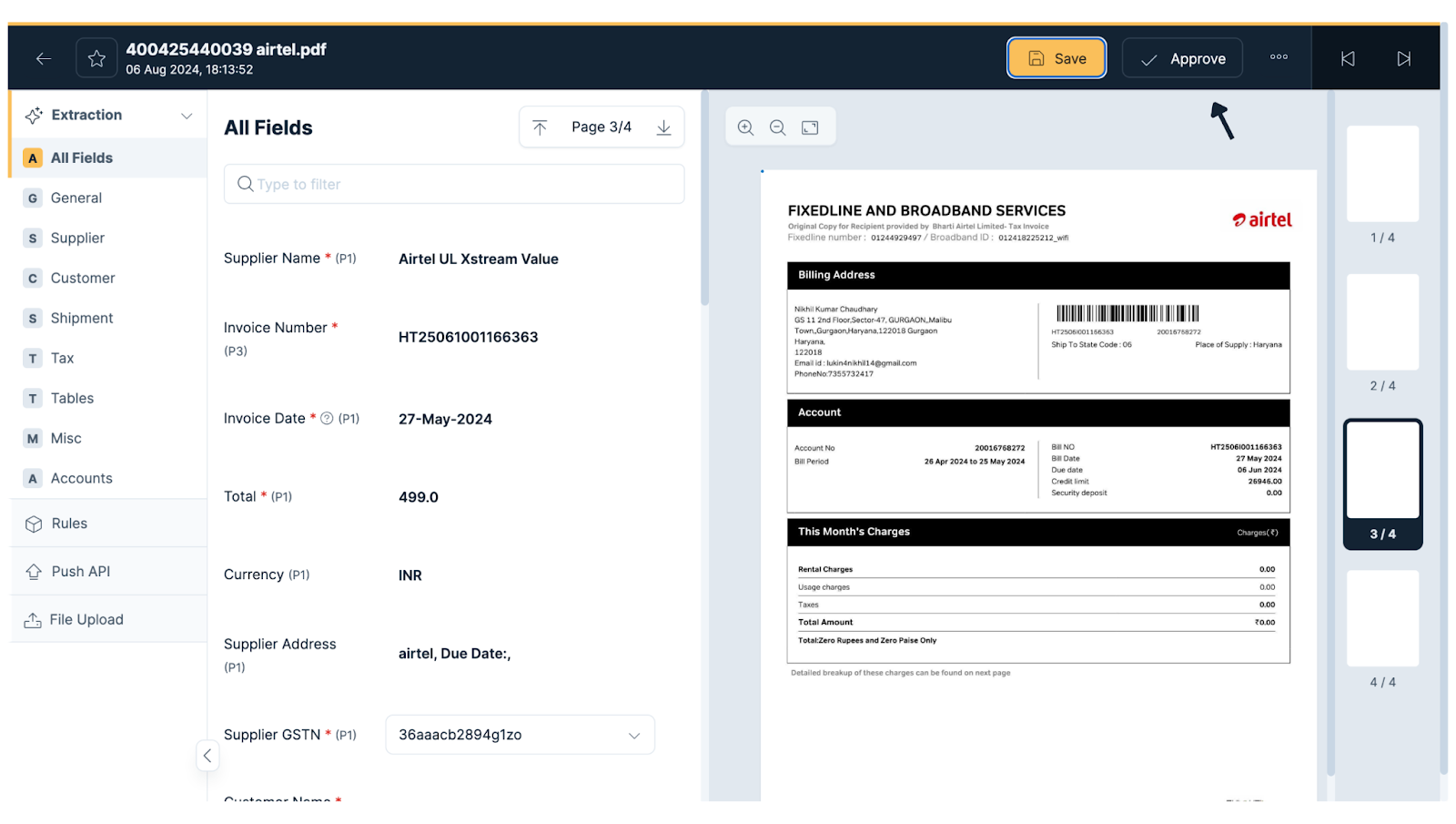Select page thumbnail 4 / 4
The height and width of the screenshot is (824, 1456).
click(1382, 618)
